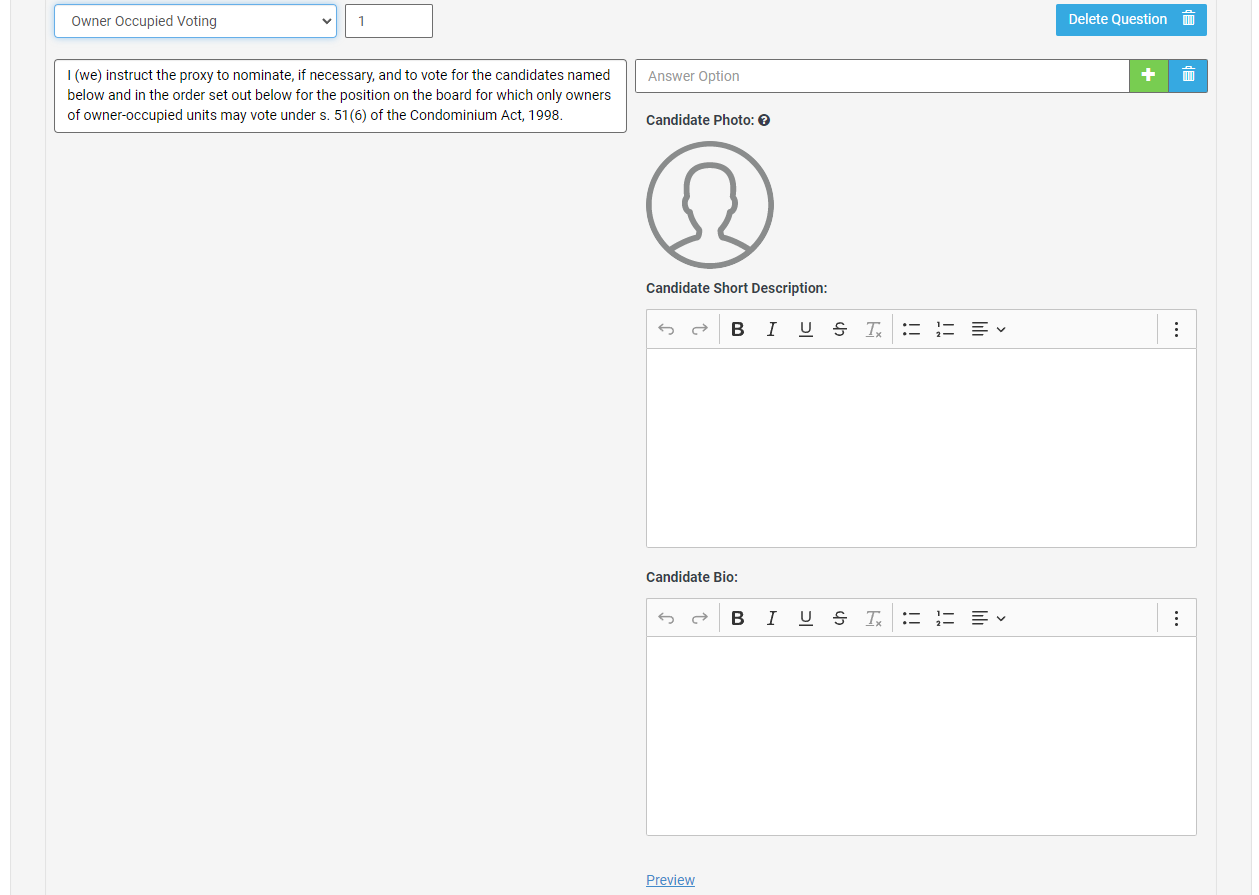Toggle Bold in Candidate Bio editor
The width and height of the screenshot is (1259, 895).
pos(738,618)
